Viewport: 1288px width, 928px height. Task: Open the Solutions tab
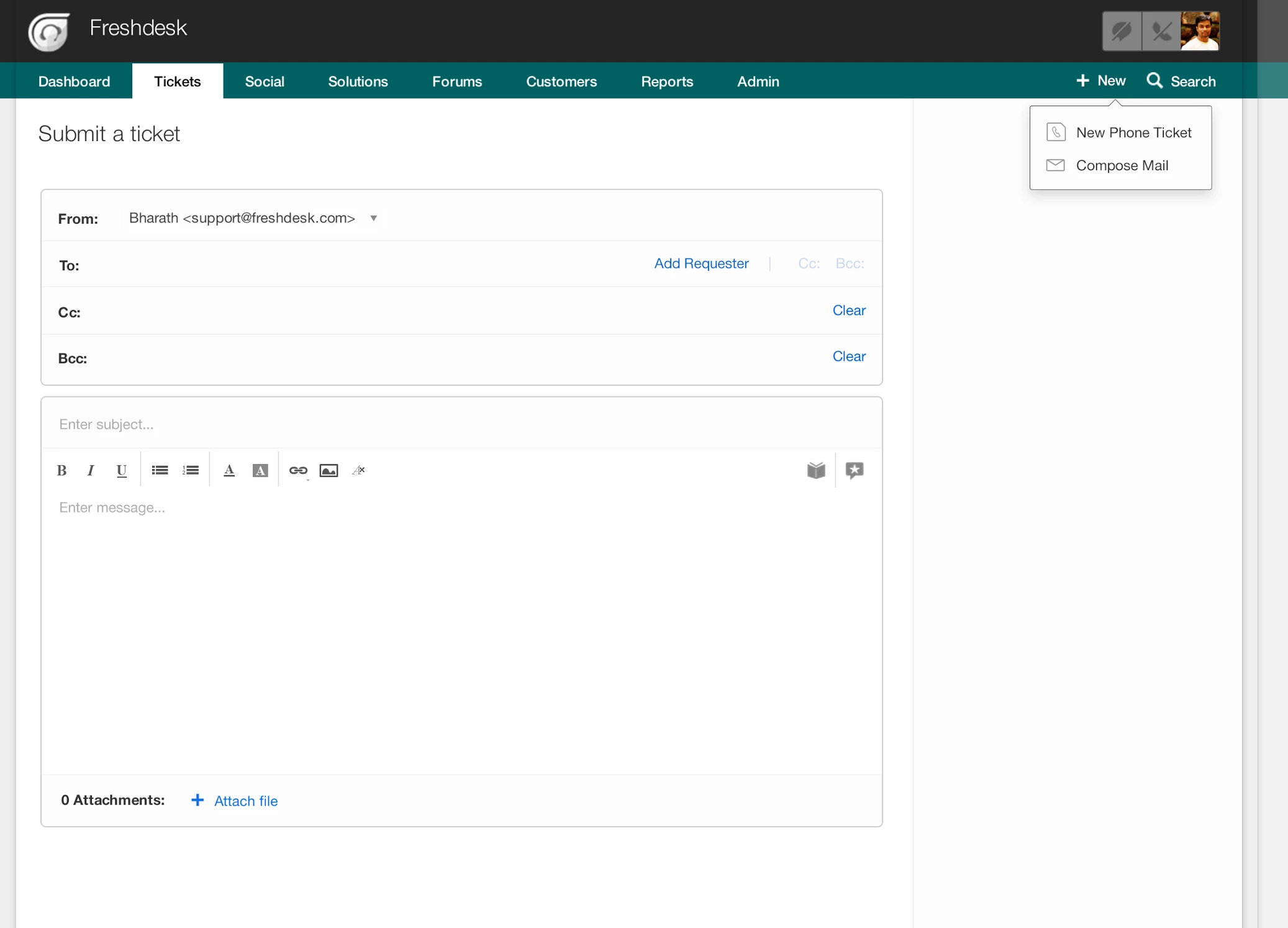click(x=358, y=81)
